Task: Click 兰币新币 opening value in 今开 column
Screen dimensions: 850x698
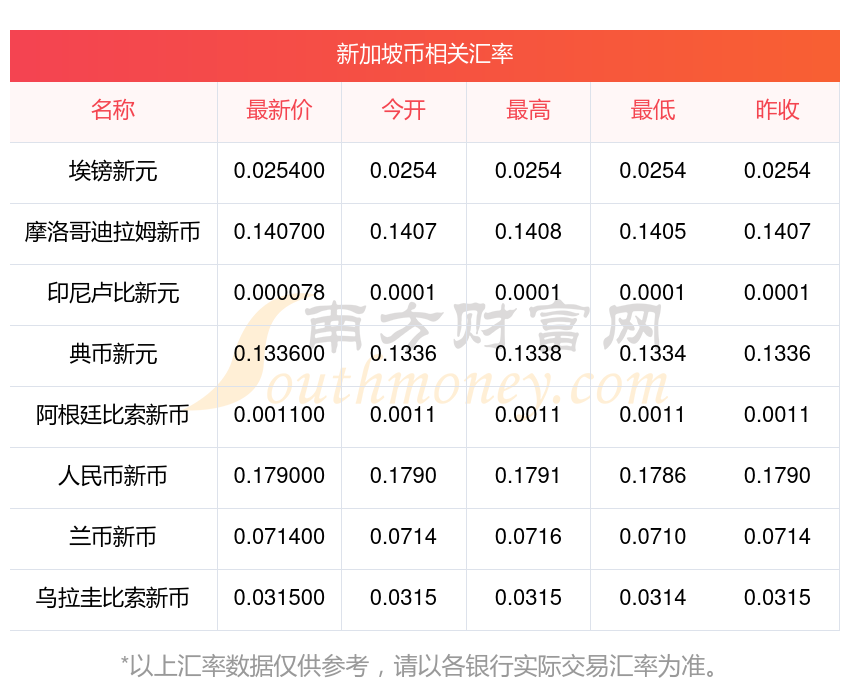Action: click(403, 537)
